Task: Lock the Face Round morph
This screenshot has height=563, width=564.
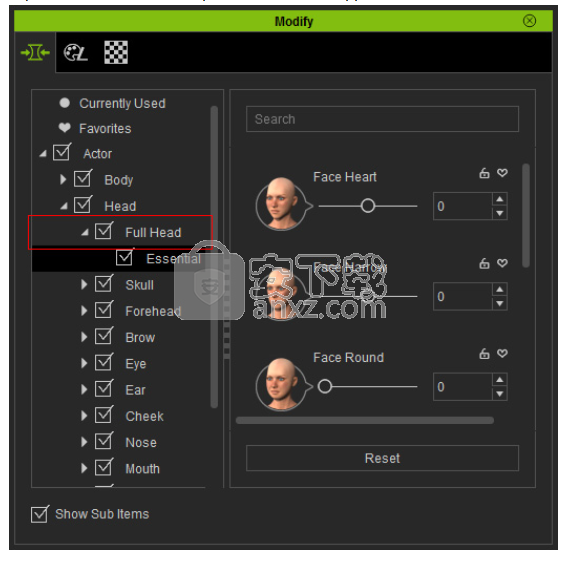Action: (484, 354)
